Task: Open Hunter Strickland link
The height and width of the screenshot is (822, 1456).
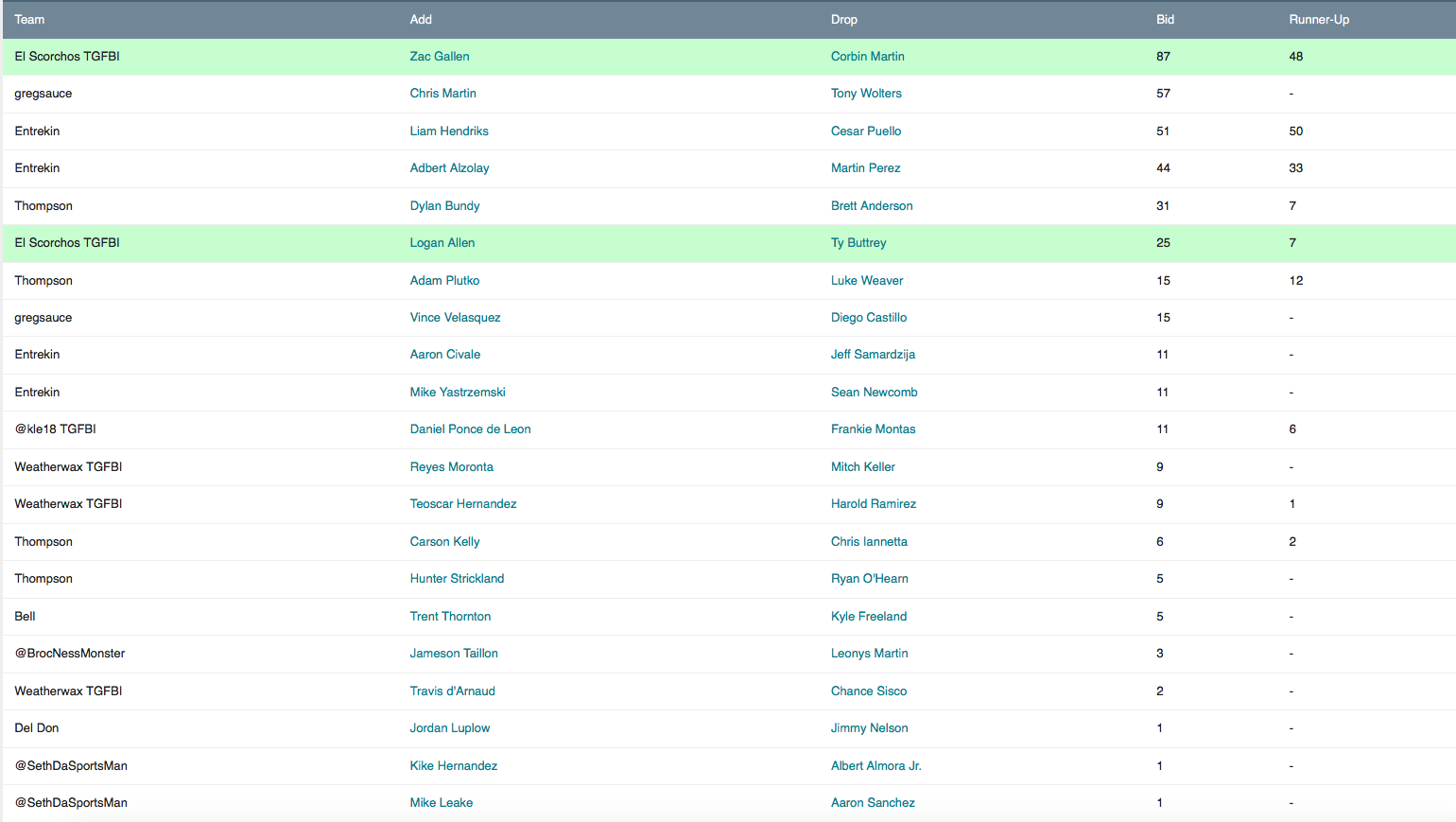Action: point(458,579)
